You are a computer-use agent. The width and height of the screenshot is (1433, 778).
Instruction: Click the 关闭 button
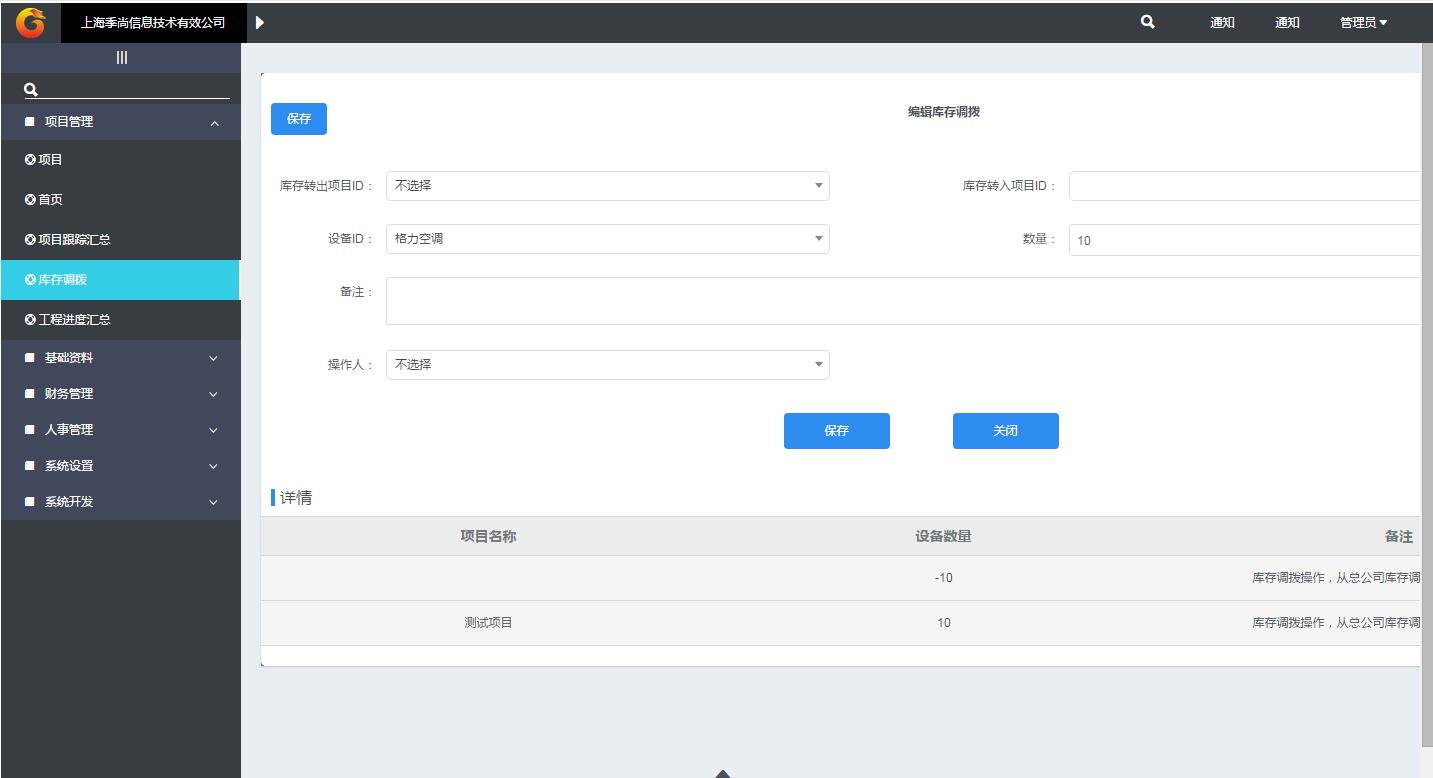tap(1005, 431)
